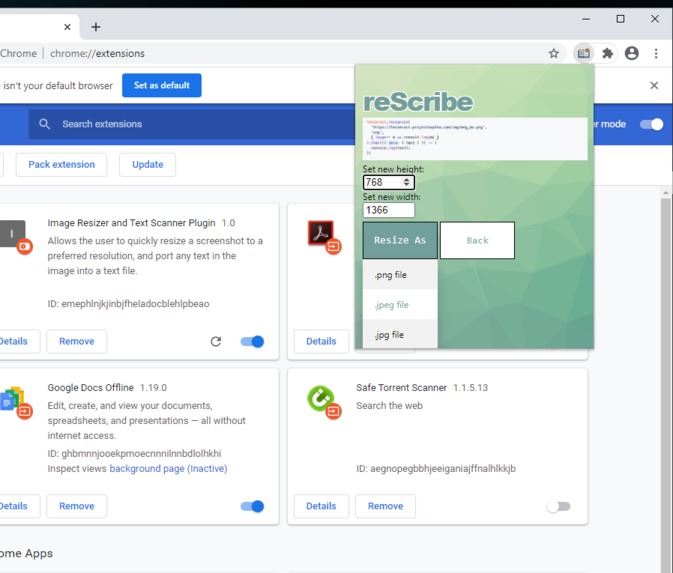
Task: Remove the Image Resizer plugin
Action: 76,341
